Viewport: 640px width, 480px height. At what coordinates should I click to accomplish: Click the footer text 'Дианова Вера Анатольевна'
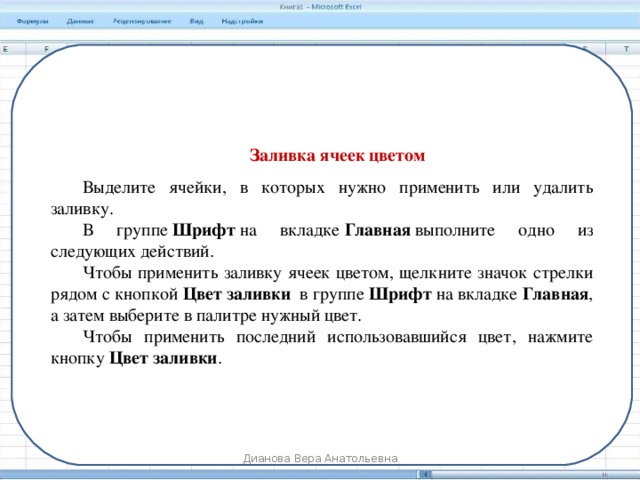tap(320, 458)
